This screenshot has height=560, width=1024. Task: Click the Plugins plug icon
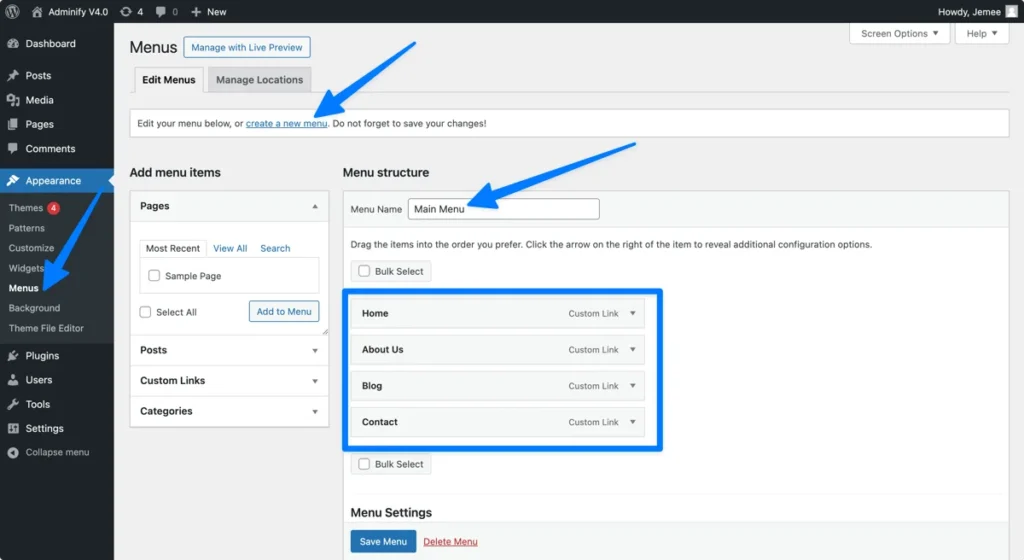click(13, 356)
